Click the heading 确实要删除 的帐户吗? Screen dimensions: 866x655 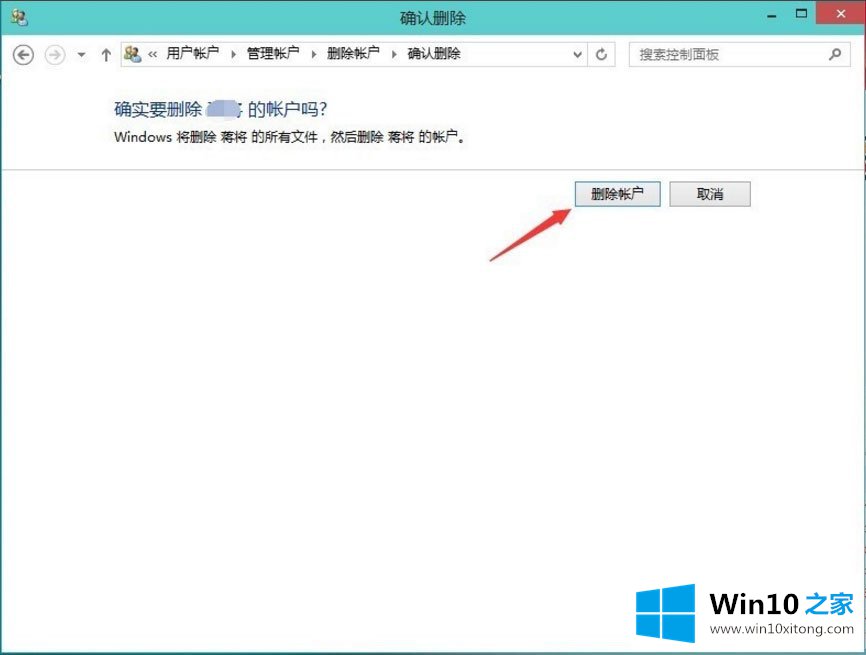tap(221, 109)
